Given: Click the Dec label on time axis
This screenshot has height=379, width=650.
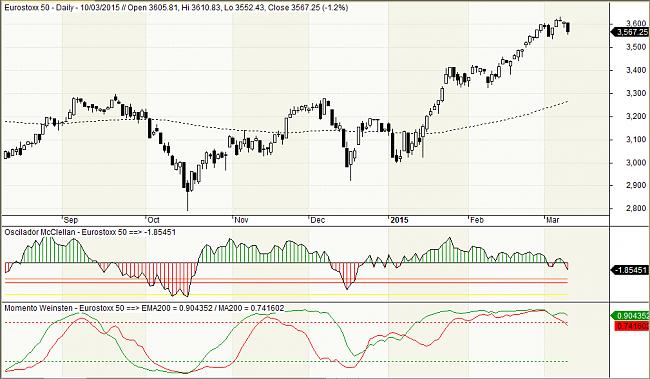Looking at the screenshot, I should [x=318, y=220].
